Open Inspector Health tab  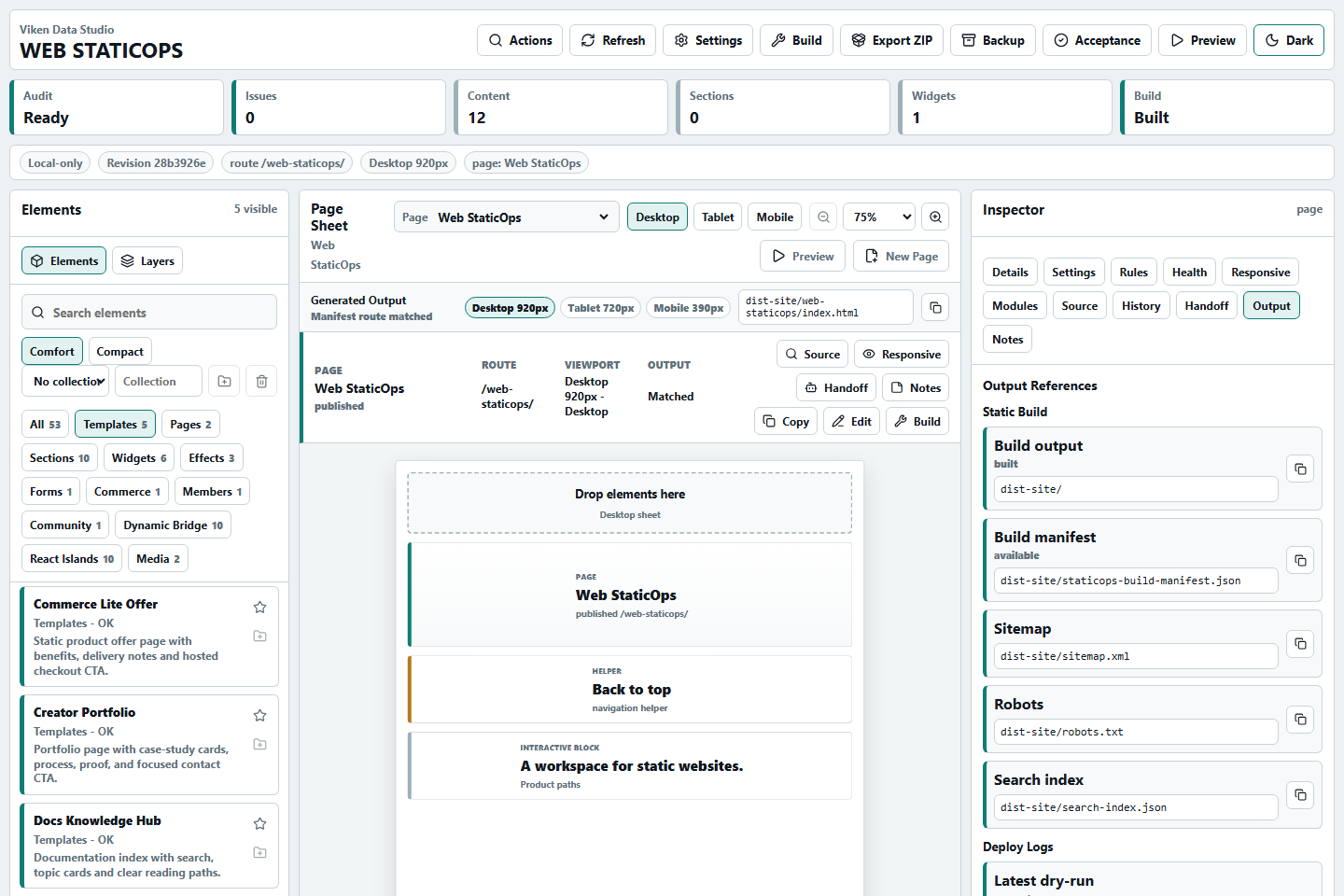pyautogui.click(x=1189, y=273)
